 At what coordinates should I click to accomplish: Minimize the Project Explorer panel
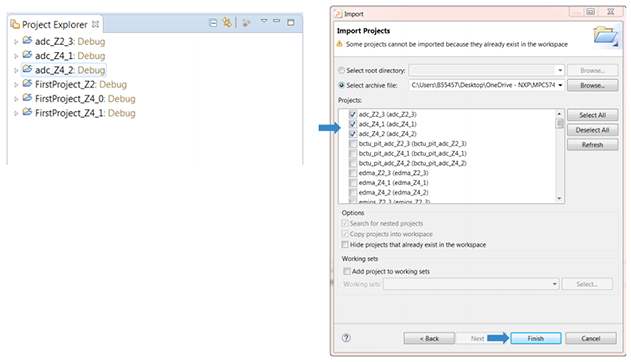[x=276, y=21]
